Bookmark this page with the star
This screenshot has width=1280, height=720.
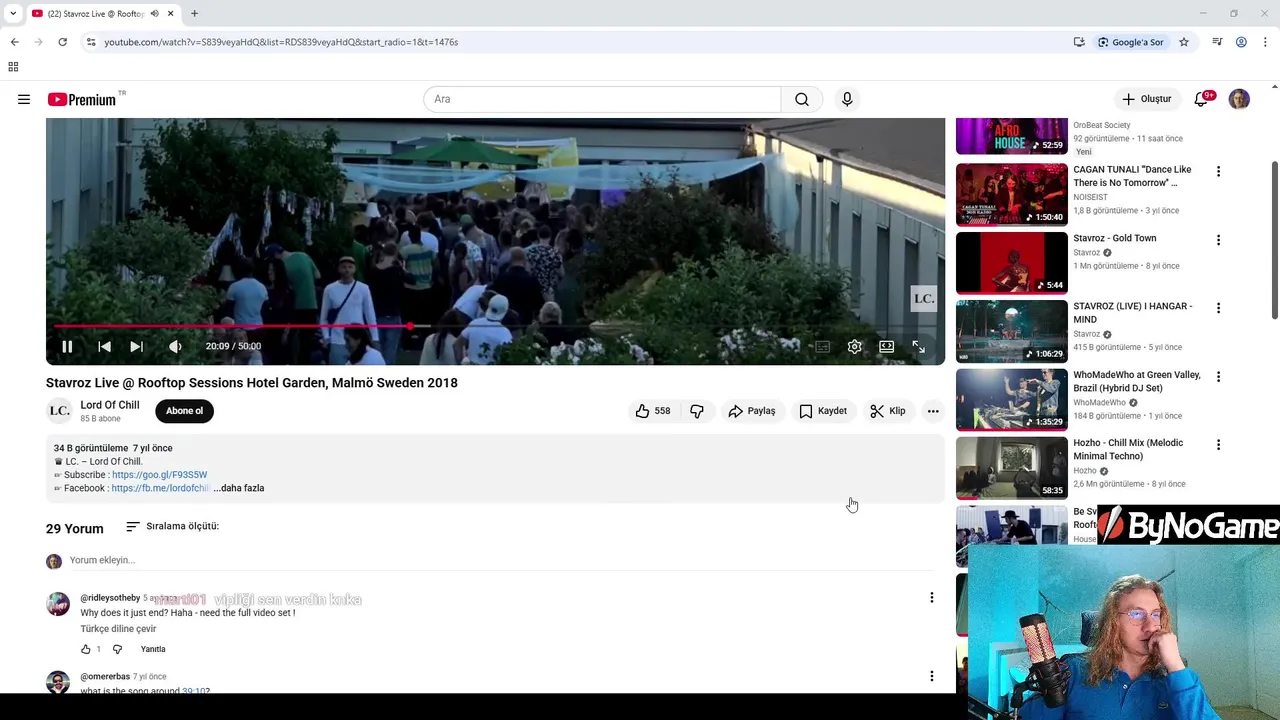(x=1183, y=42)
